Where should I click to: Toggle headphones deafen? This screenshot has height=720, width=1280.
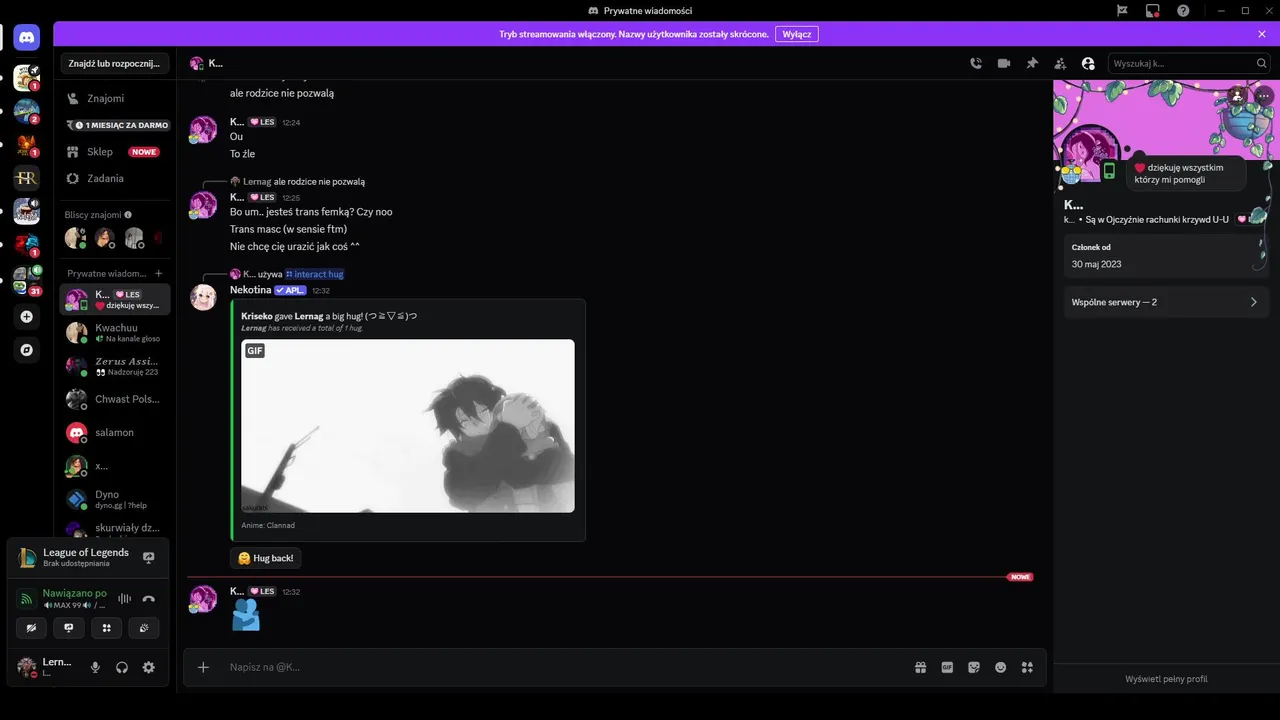[x=122, y=667]
